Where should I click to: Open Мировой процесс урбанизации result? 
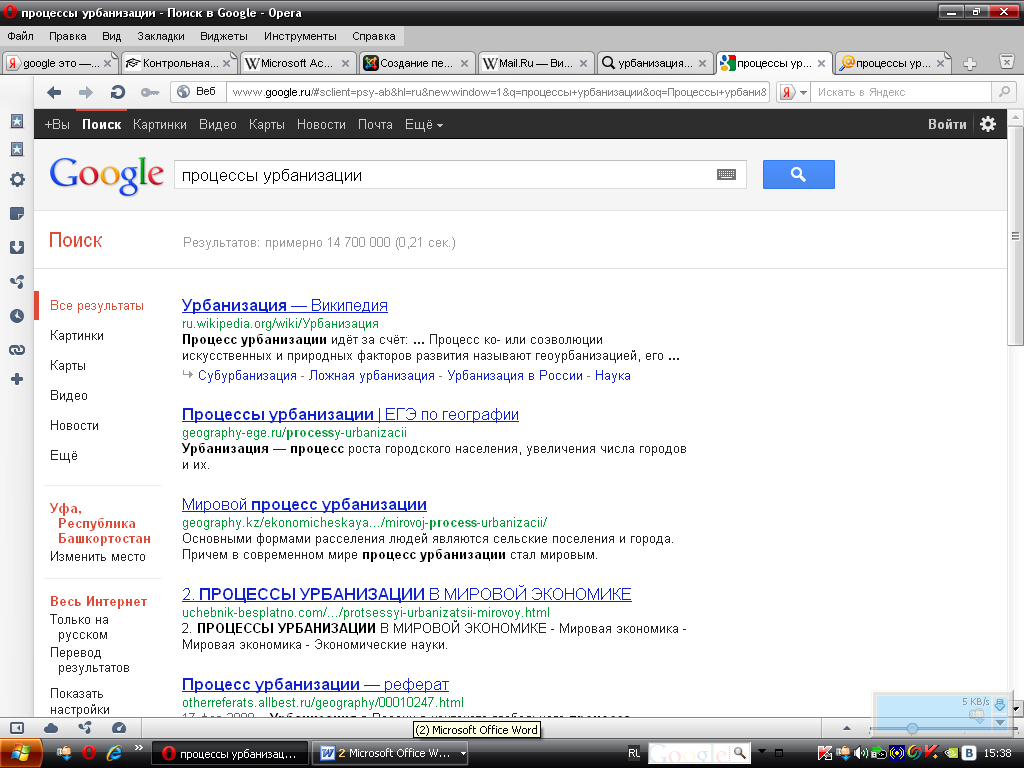(x=304, y=504)
